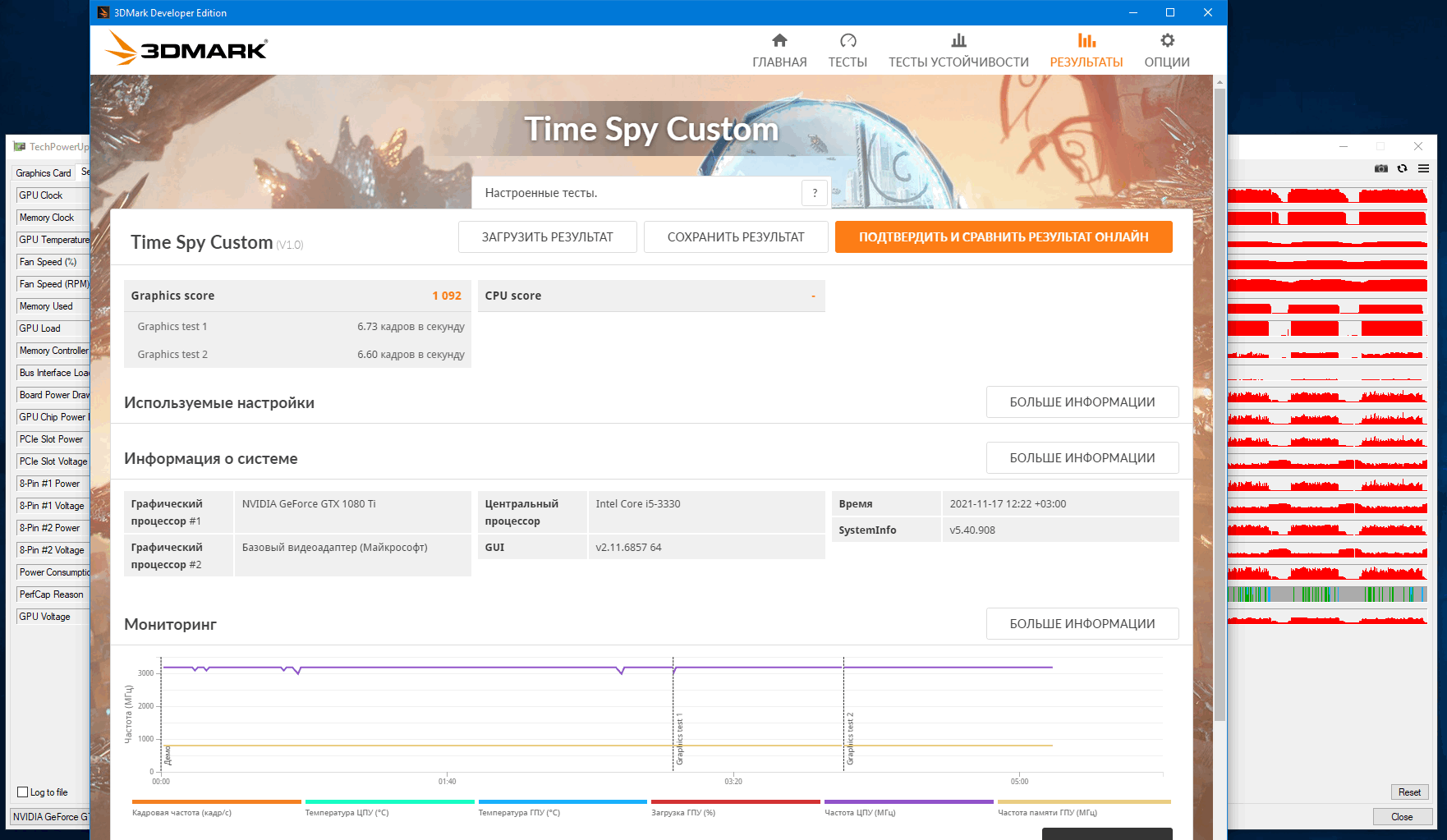Click the Graphics test 1 result row
The height and width of the screenshot is (840, 1447).
(298, 327)
